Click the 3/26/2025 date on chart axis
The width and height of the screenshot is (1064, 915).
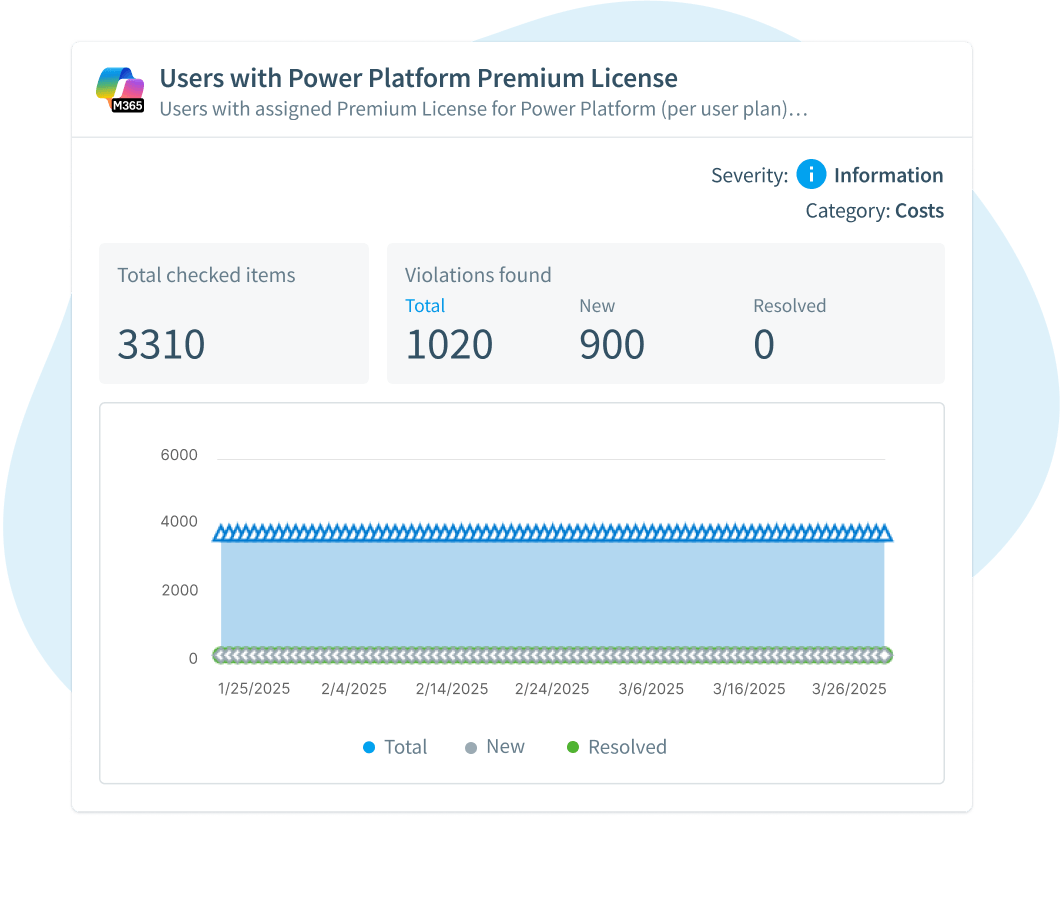point(849,689)
